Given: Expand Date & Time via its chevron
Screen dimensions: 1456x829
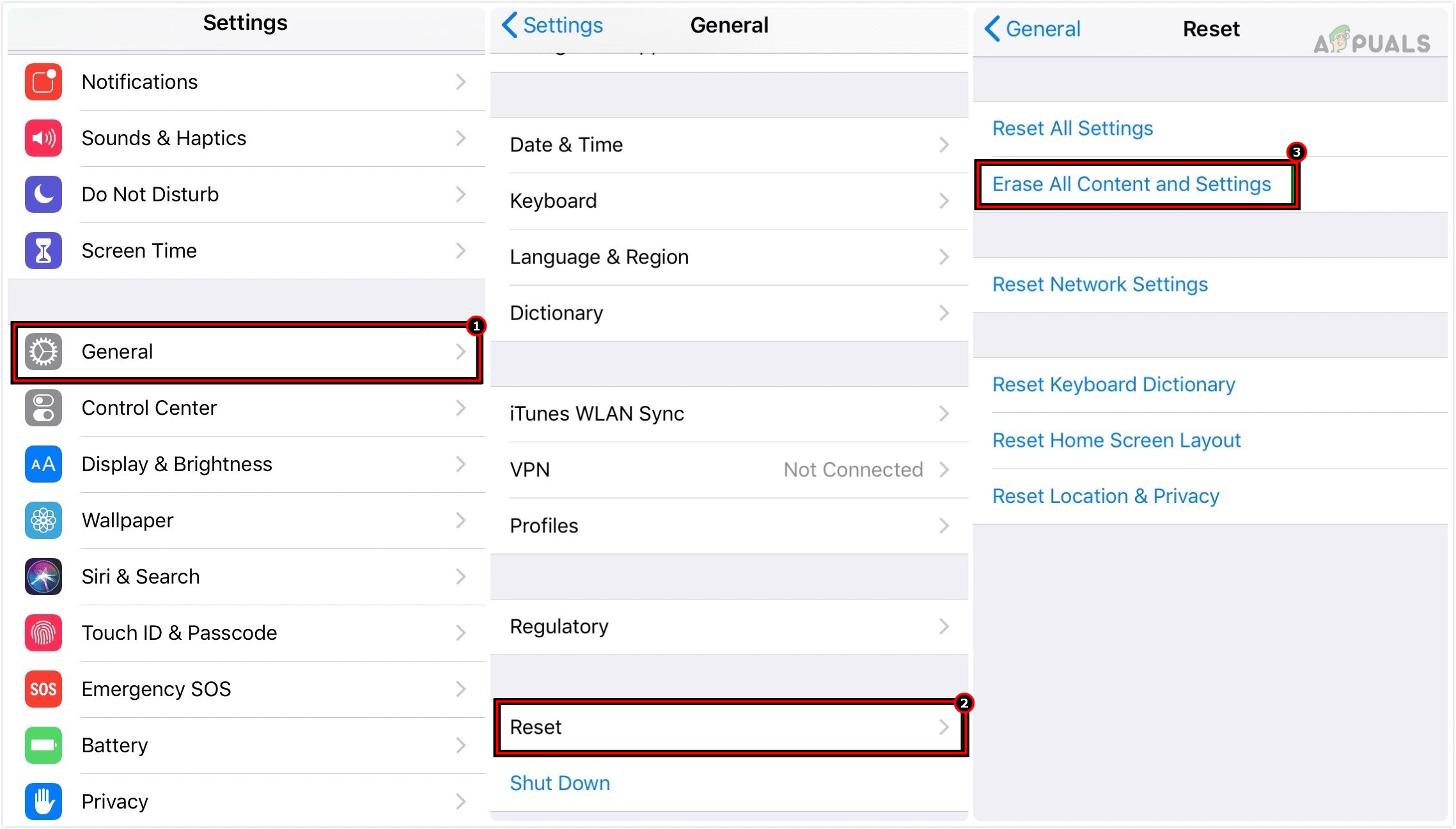Looking at the screenshot, I should coord(944,144).
